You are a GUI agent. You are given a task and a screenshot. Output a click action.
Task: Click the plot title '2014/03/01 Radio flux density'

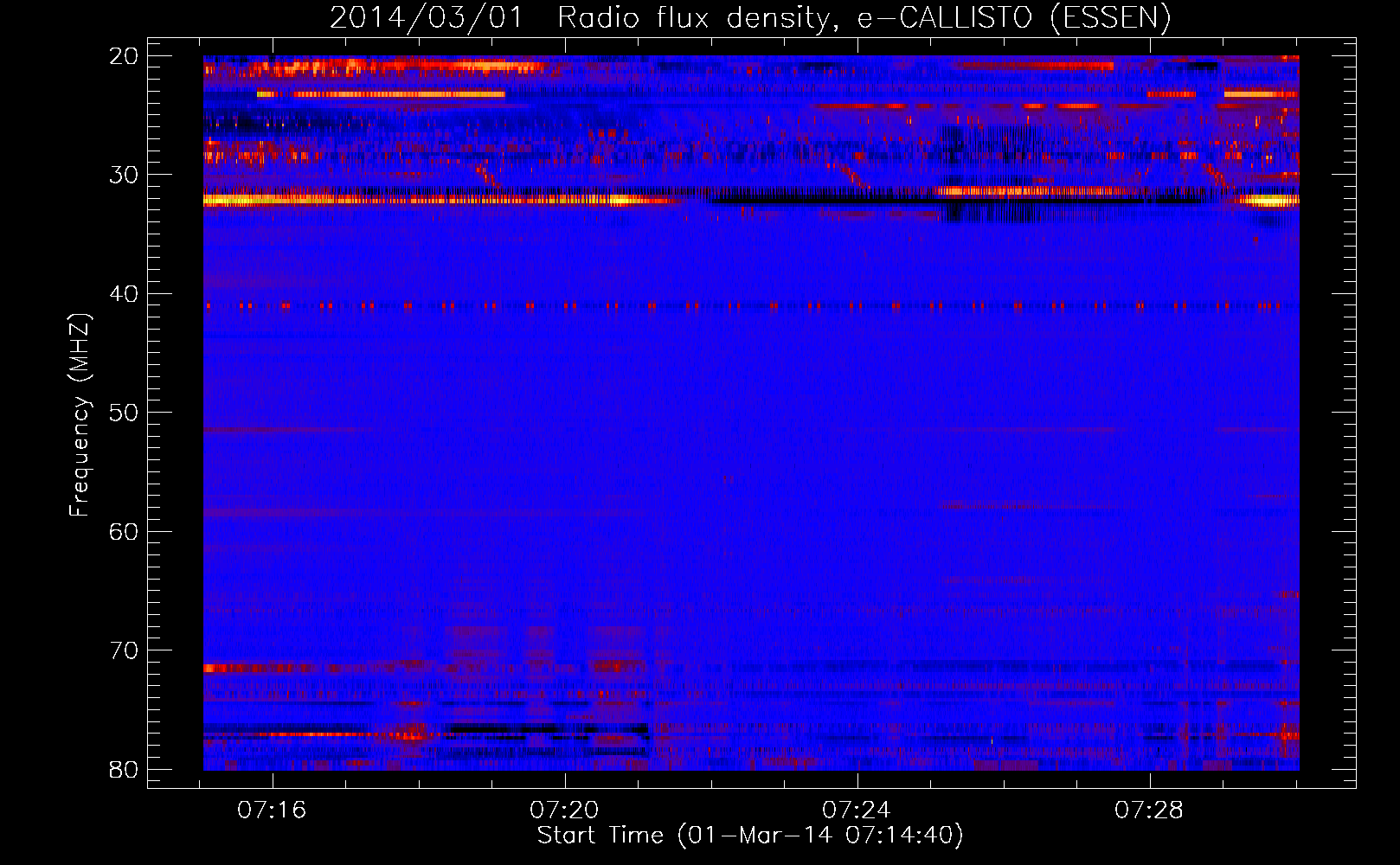(x=750, y=17)
